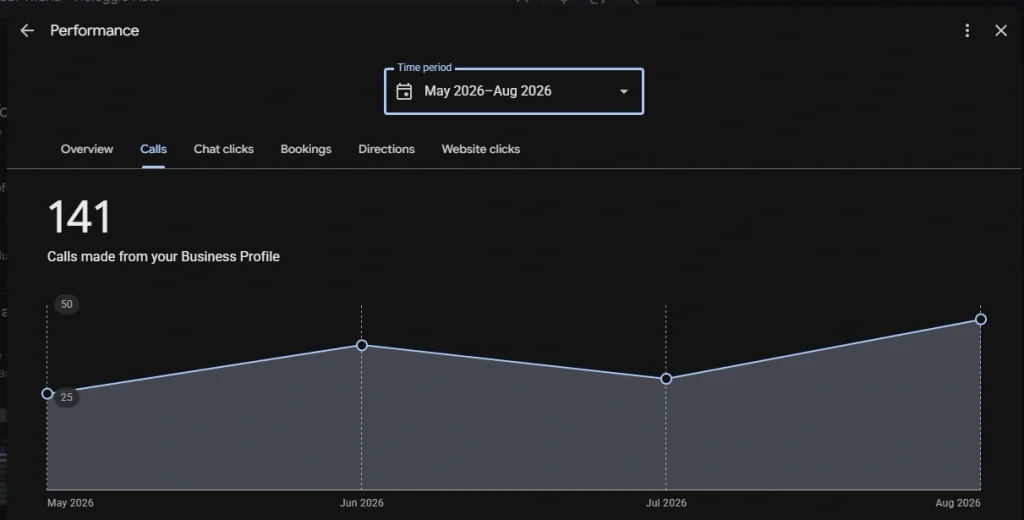The image size is (1024, 520).
Task: Click the 141 total calls figure
Action: (79, 217)
